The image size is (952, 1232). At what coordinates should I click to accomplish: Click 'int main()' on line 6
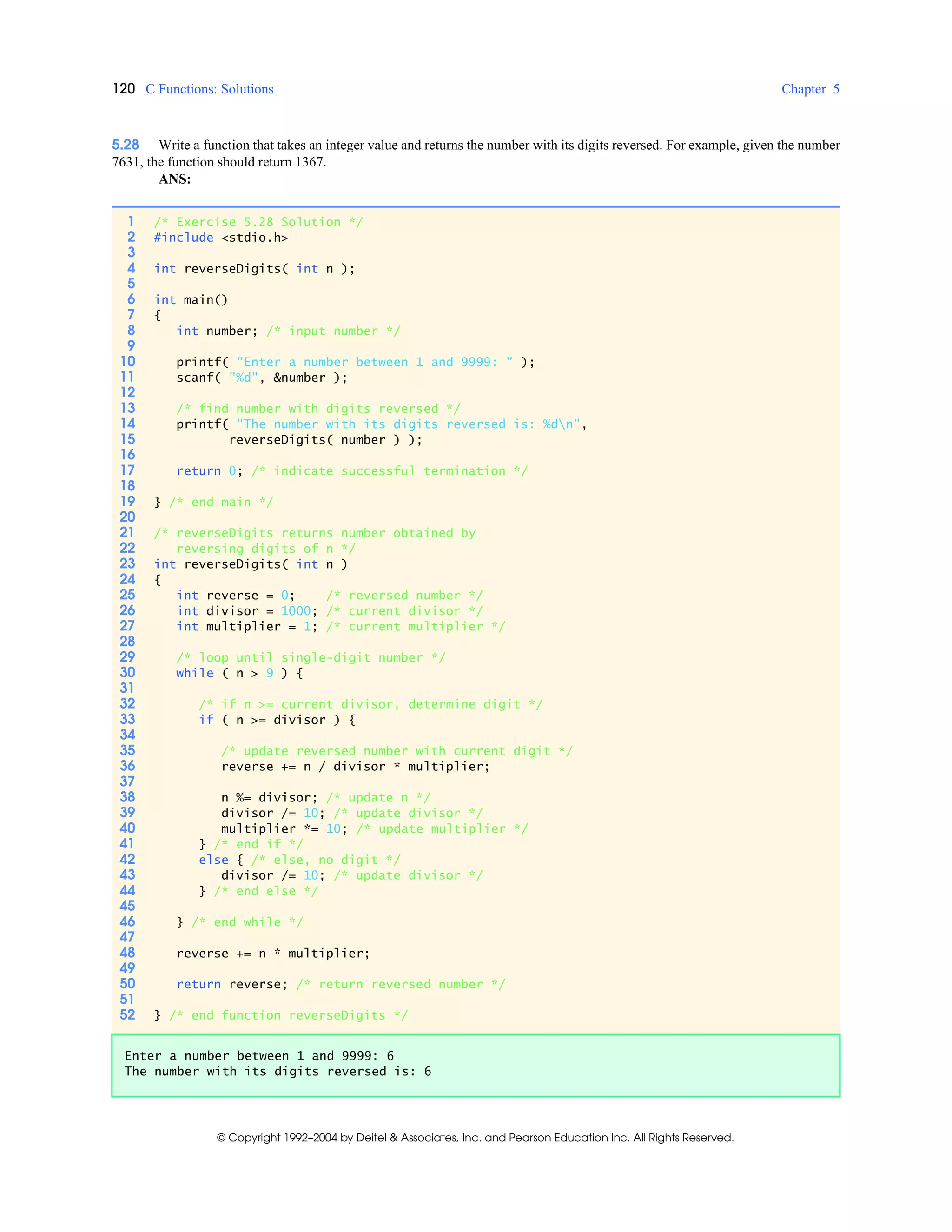tap(191, 299)
